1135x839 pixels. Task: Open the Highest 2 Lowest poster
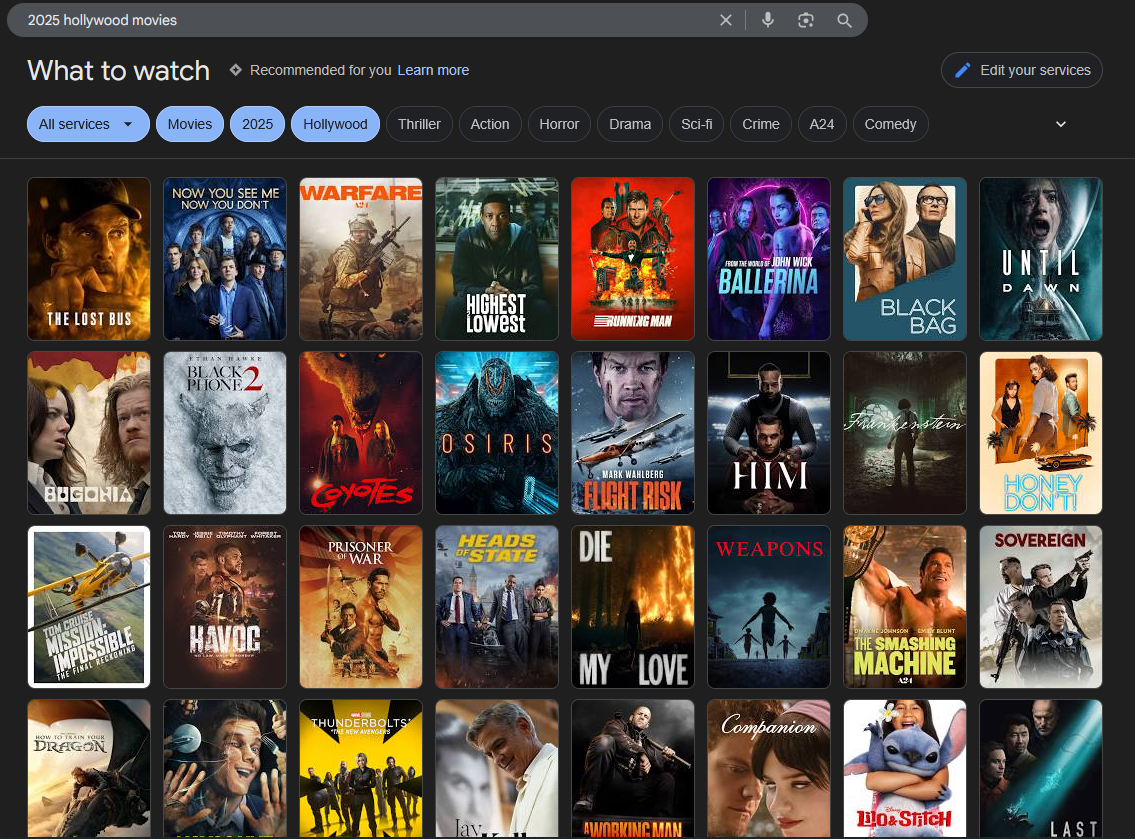(497, 259)
